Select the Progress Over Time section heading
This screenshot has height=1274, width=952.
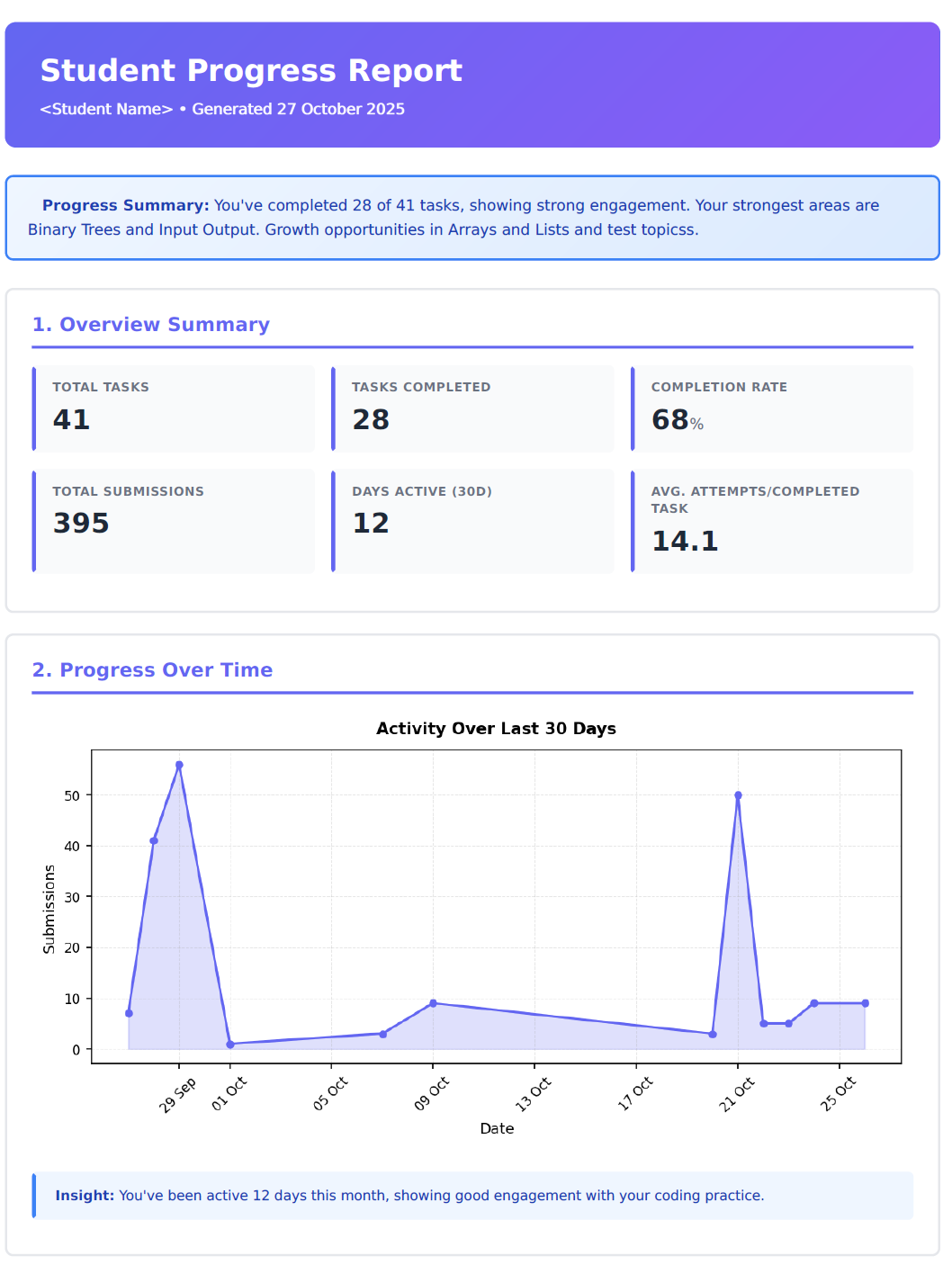153,670
